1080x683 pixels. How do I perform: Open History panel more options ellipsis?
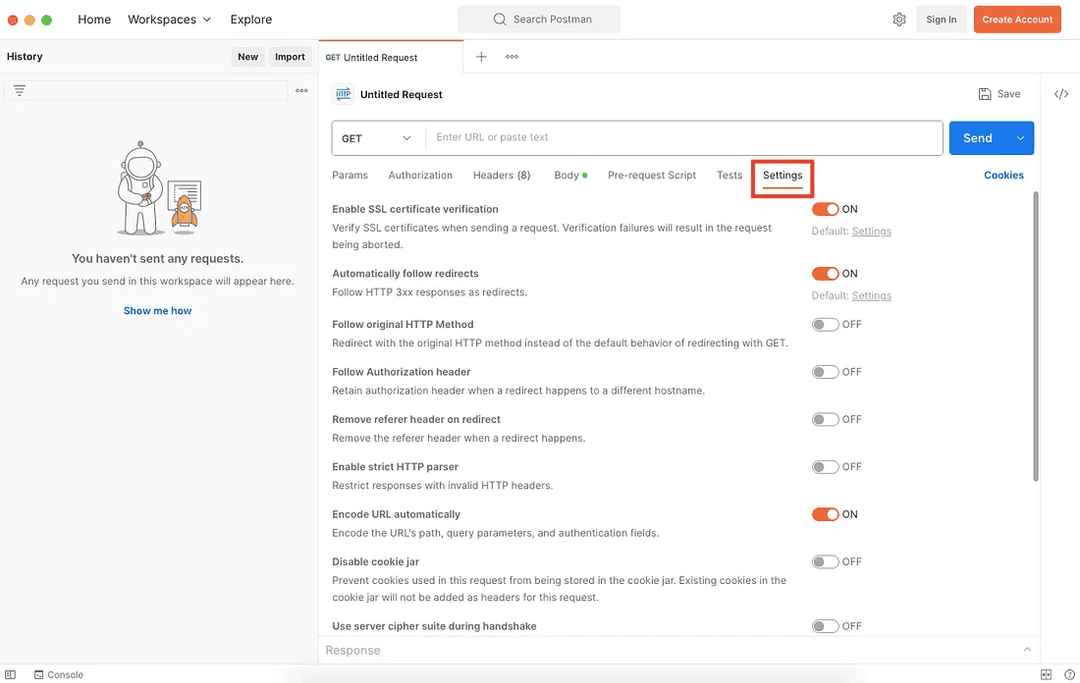(302, 90)
